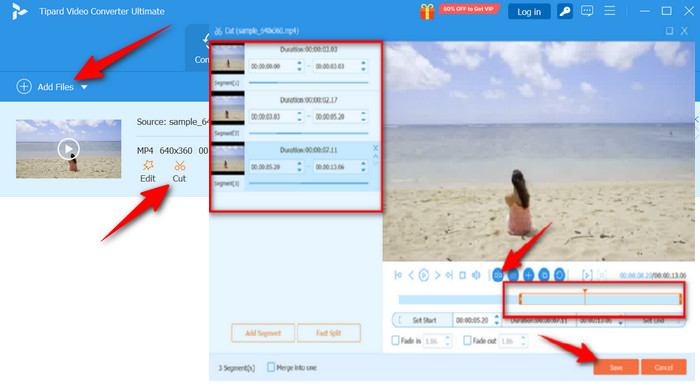Close the Cut dialog window
This screenshot has width=700, height=385.
pos(684,31)
